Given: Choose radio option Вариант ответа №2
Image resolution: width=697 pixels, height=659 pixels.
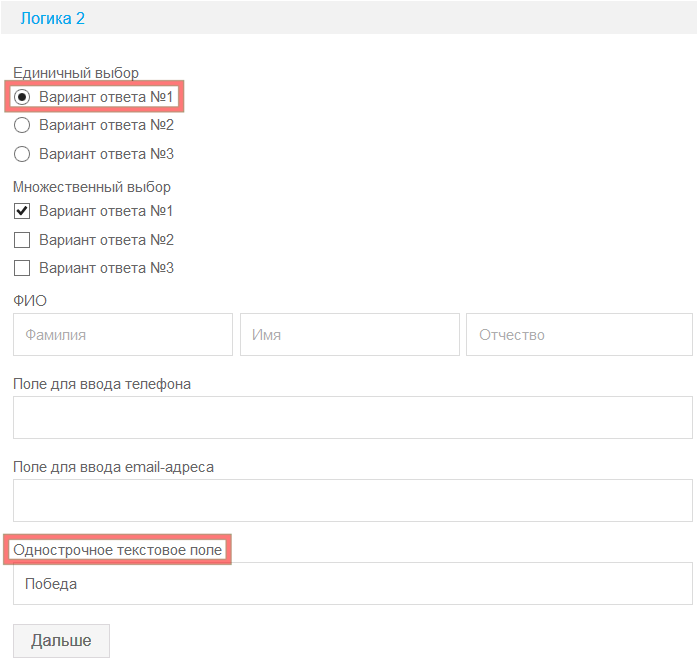Looking at the screenshot, I should click(22, 125).
